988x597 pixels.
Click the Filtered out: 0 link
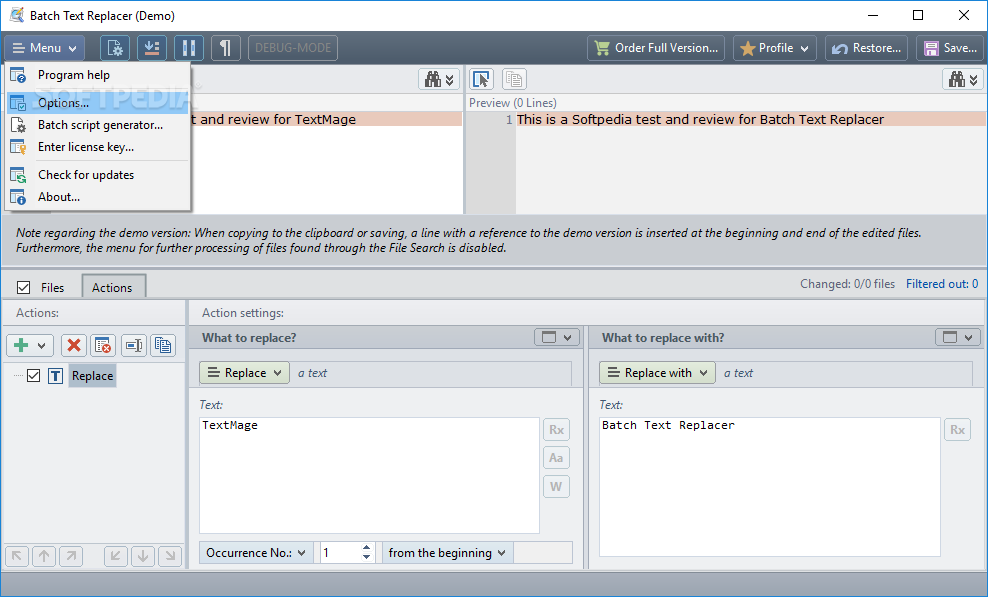(x=942, y=284)
